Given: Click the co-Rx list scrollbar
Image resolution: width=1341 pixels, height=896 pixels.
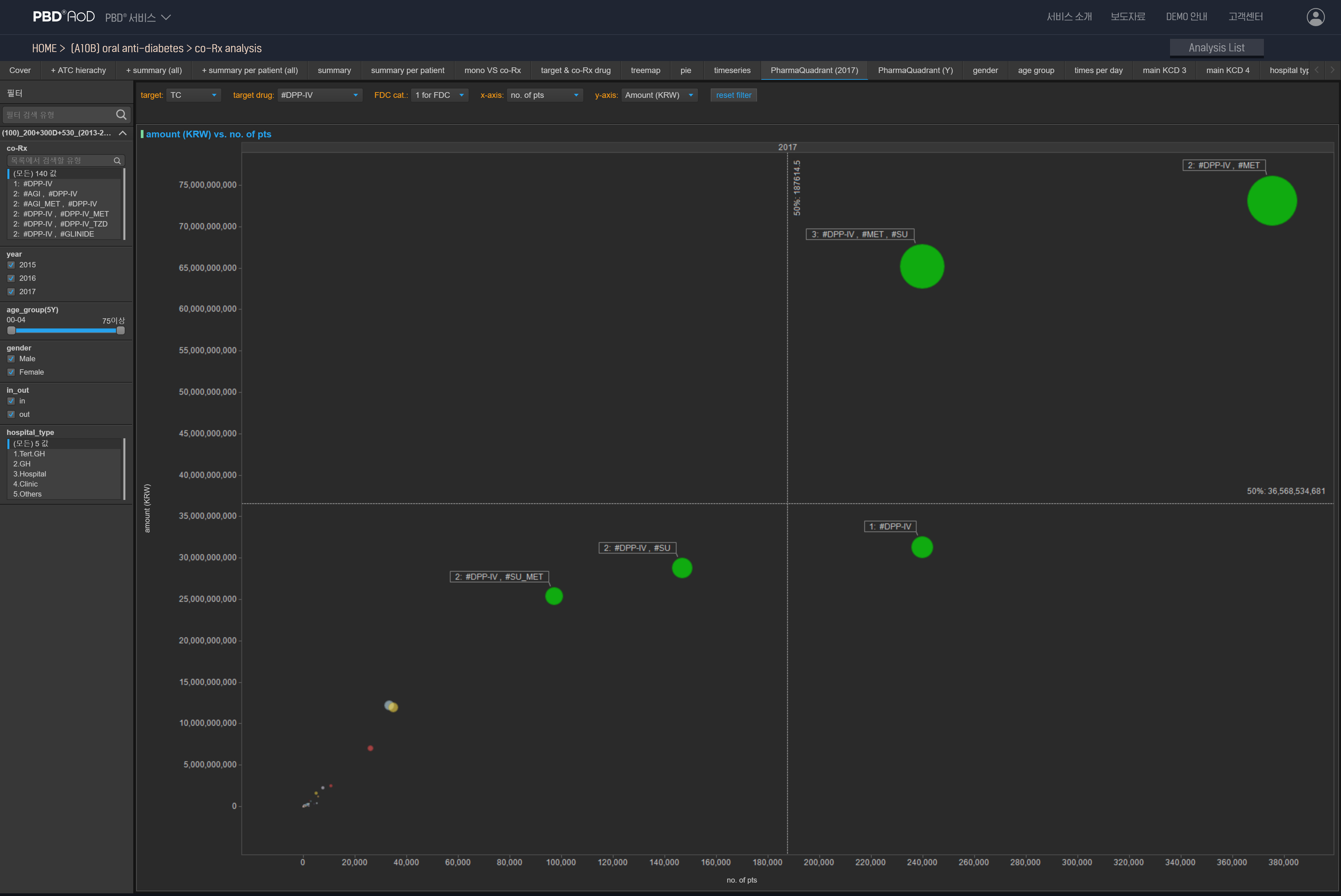Looking at the screenshot, I should point(124,203).
